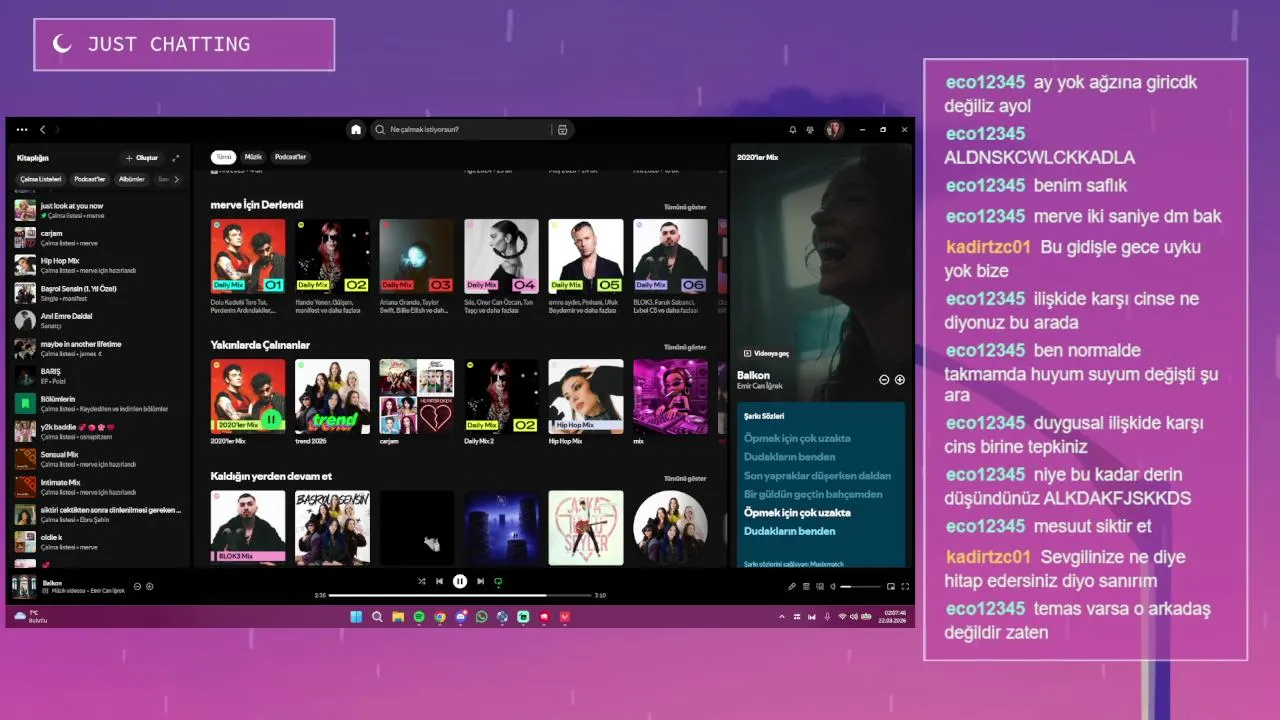Viewport: 1280px width, 720px height.
Task: Open the "just look at you now" playlist
Action: point(100,210)
